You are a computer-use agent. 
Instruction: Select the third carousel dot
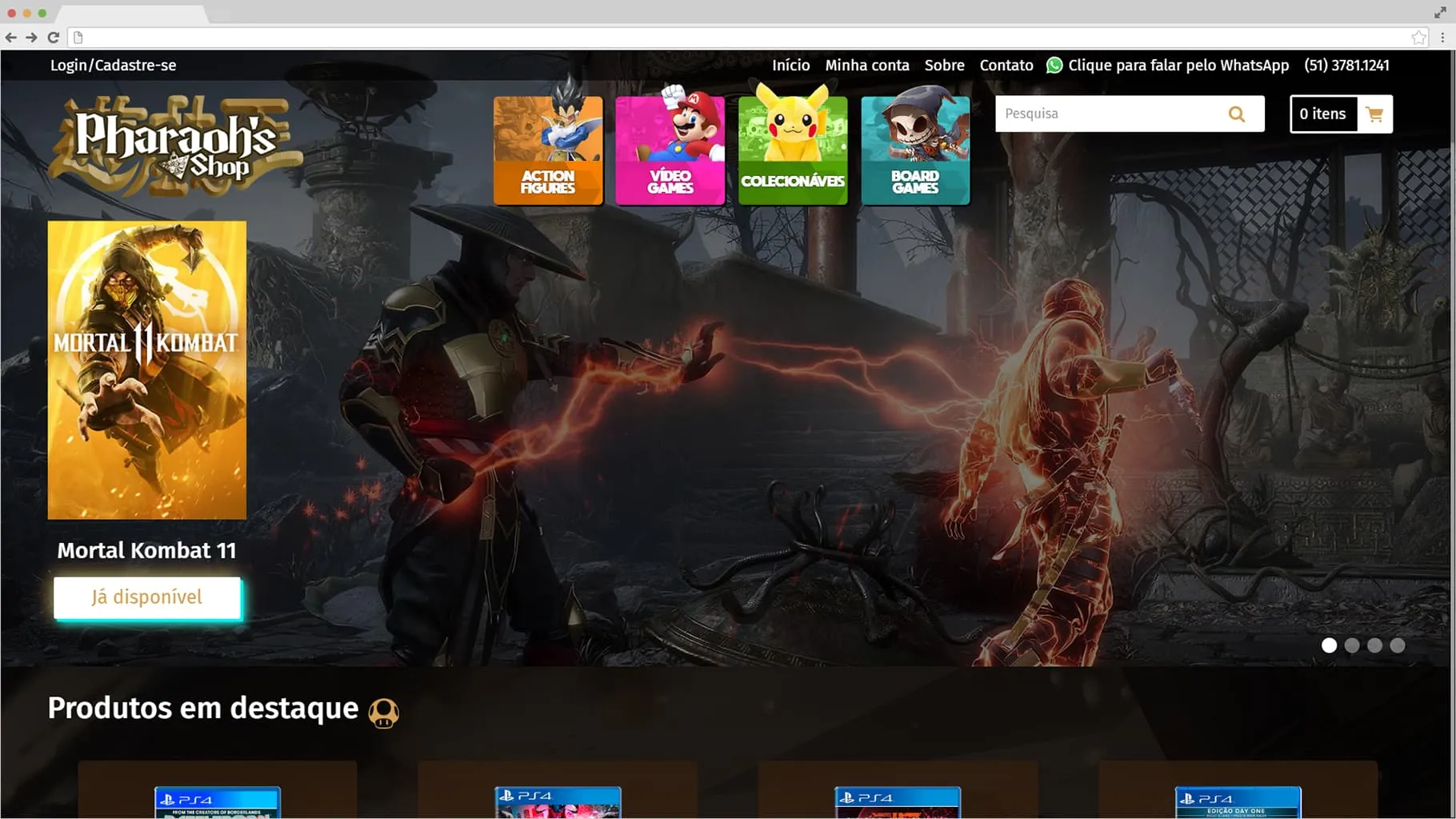click(1374, 645)
